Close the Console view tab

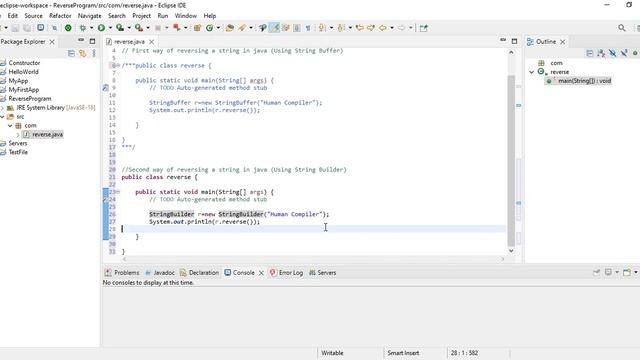261,273
